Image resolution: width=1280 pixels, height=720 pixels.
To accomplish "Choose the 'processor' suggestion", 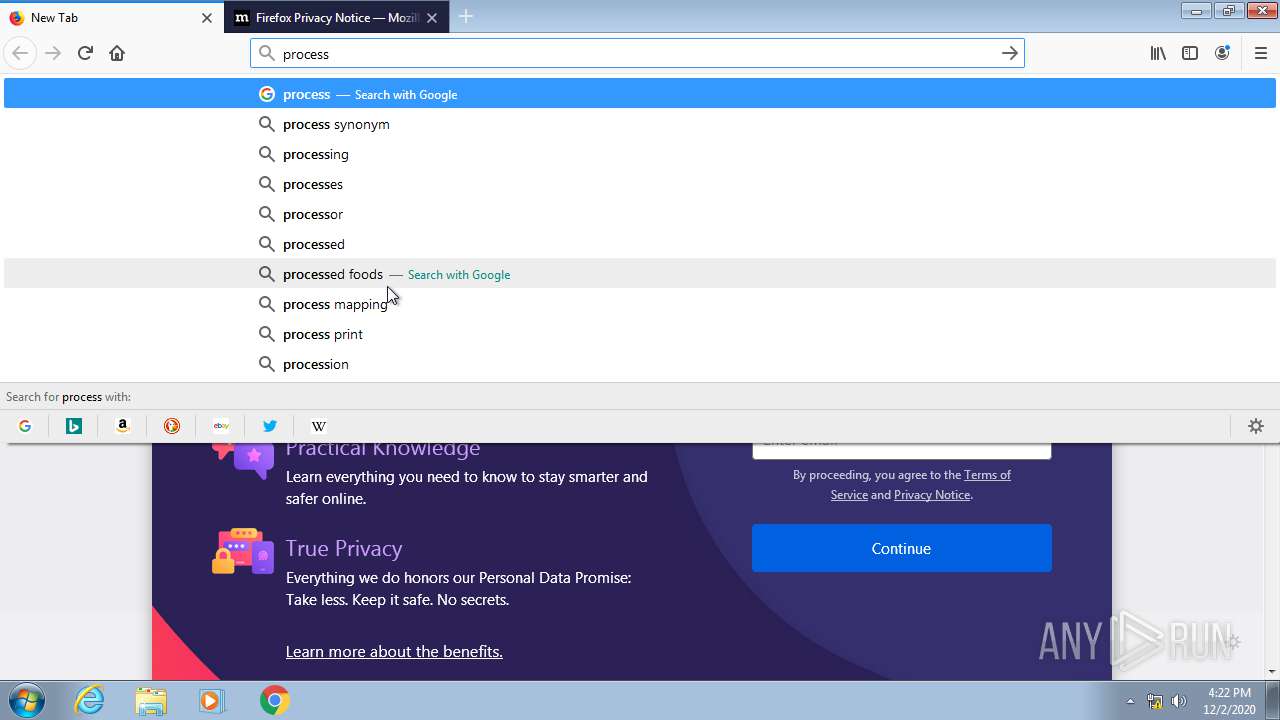I will click(x=640, y=214).
